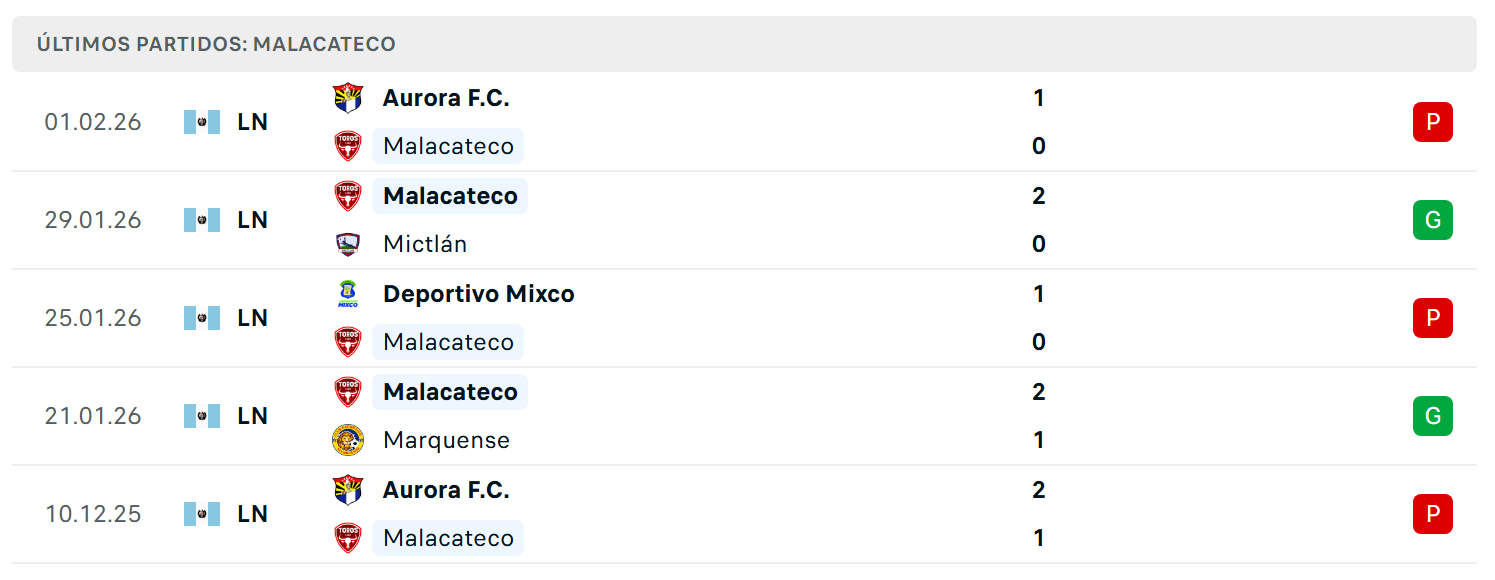Click green G badge for Mictlán match

click(1432, 220)
